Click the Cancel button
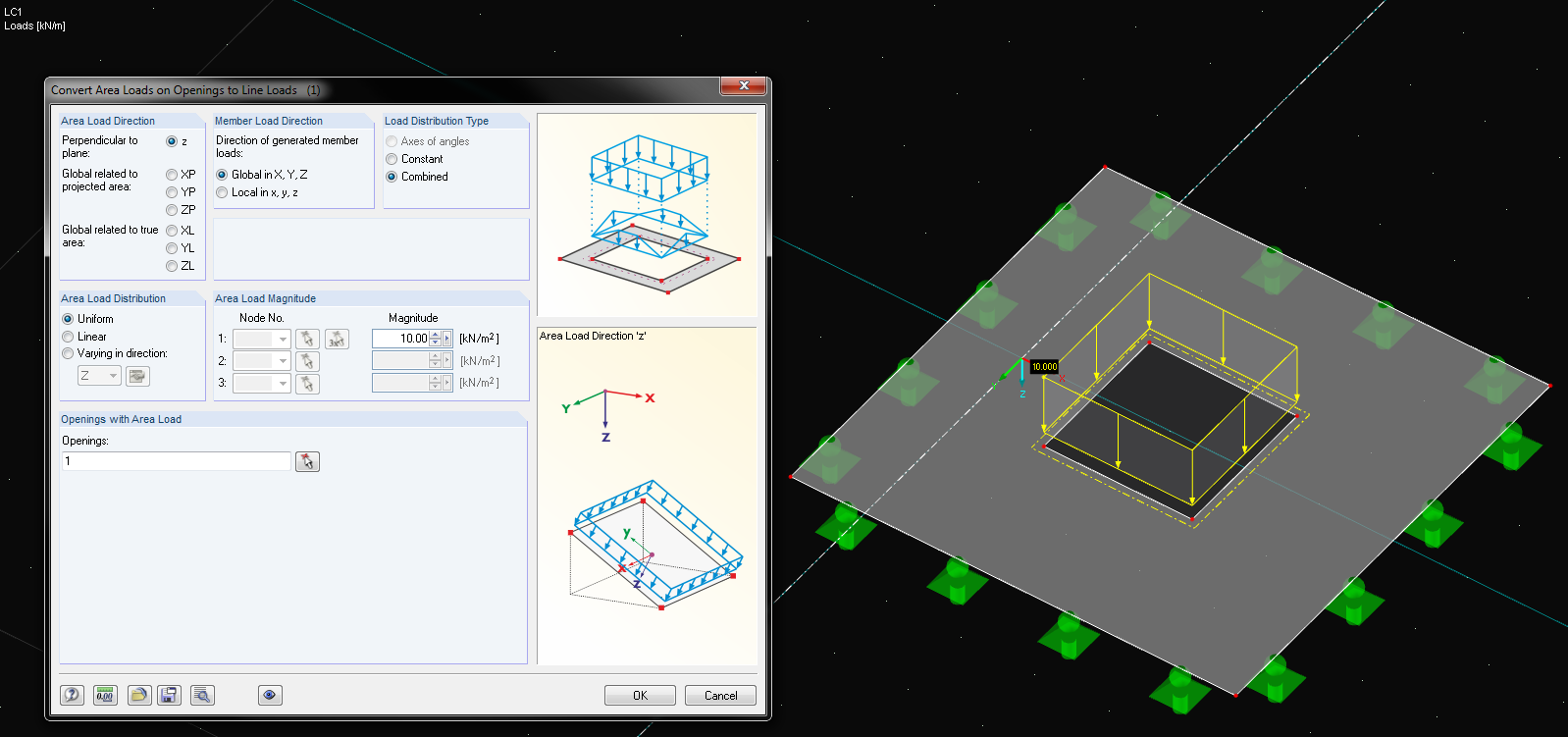The height and width of the screenshot is (737, 1568). coord(720,695)
